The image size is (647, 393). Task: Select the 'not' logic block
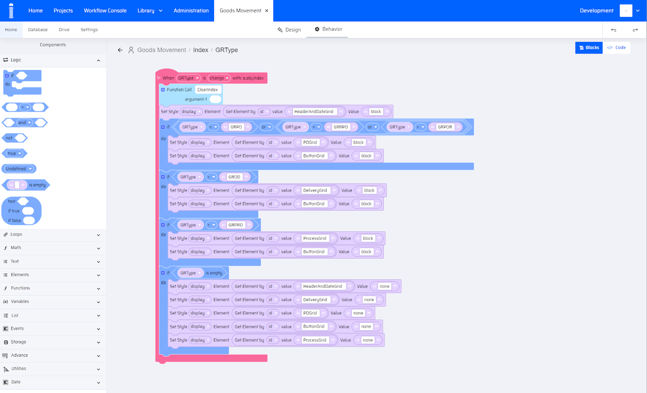pos(14,138)
